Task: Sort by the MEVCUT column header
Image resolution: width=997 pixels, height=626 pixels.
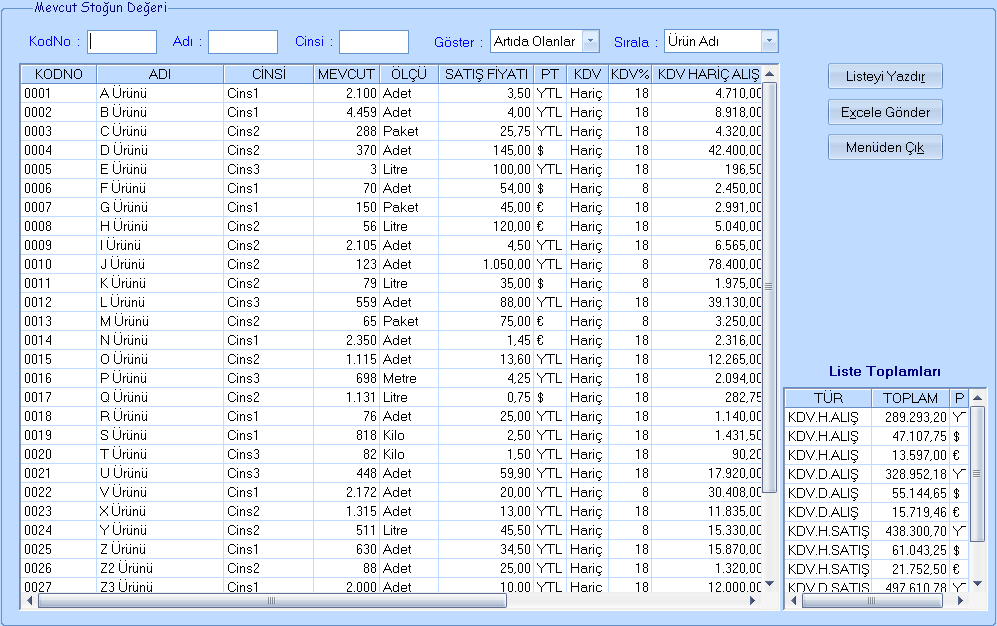Action: coord(346,74)
